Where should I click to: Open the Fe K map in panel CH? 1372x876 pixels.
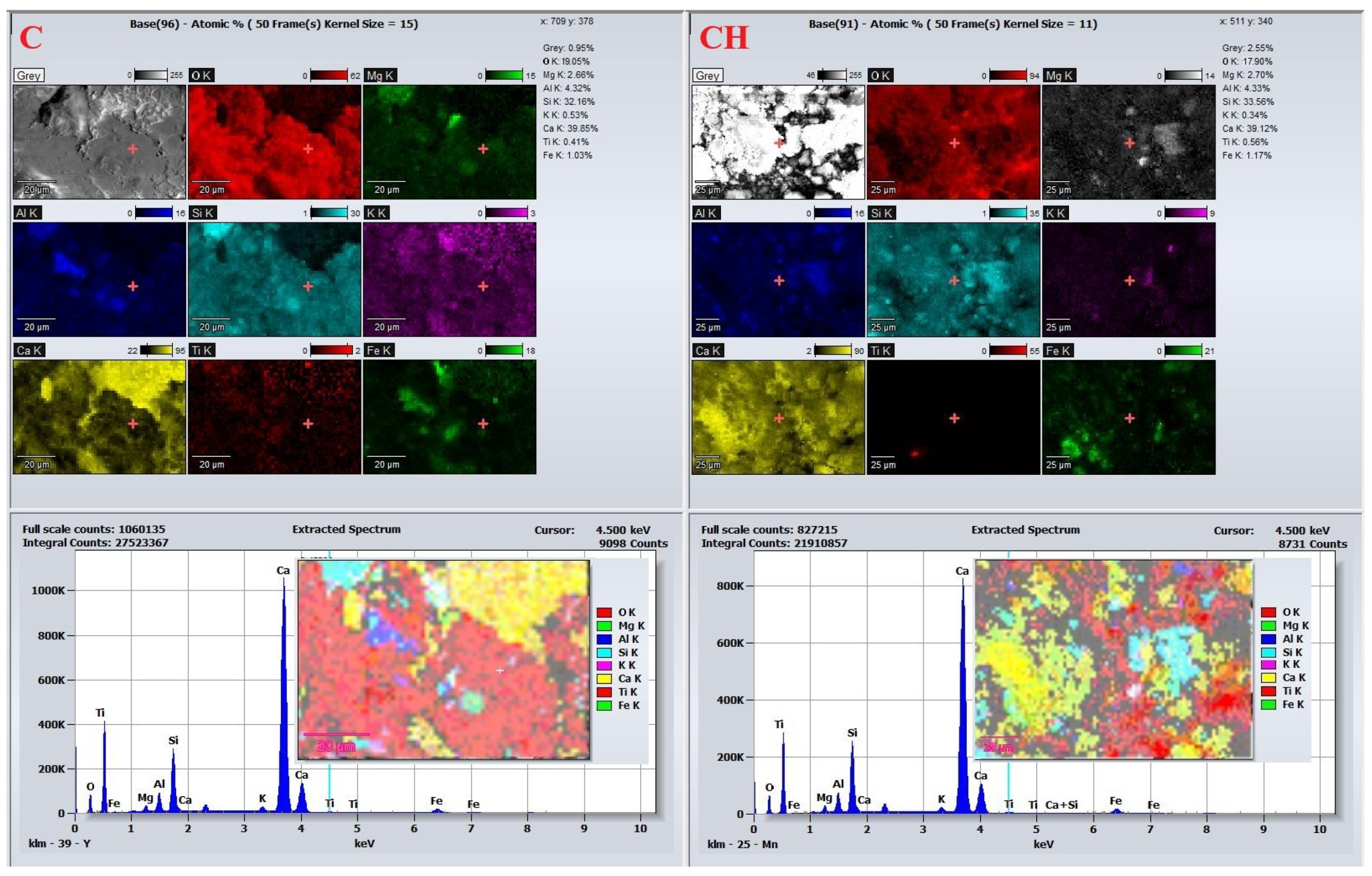[x=1129, y=417]
